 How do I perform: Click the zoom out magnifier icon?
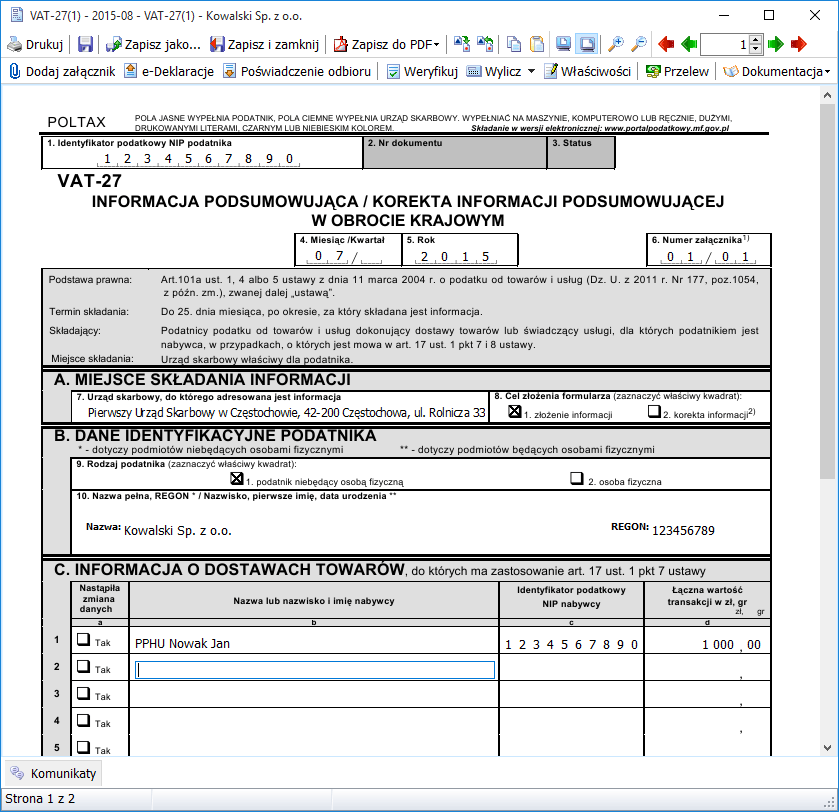tap(639, 44)
